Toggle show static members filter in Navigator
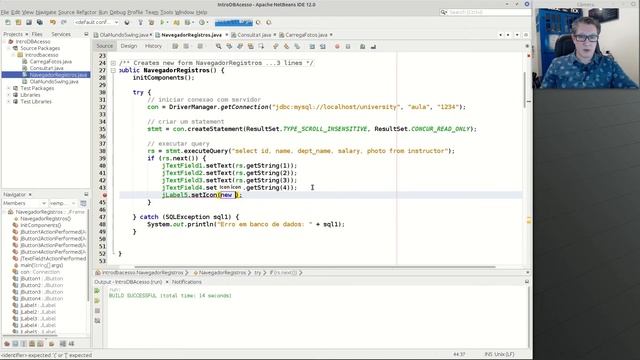640x360 pixels. tap(24, 344)
